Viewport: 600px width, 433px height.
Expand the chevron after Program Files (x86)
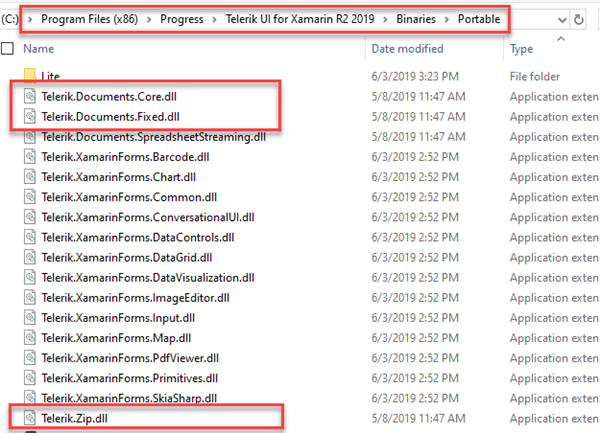tap(149, 19)
